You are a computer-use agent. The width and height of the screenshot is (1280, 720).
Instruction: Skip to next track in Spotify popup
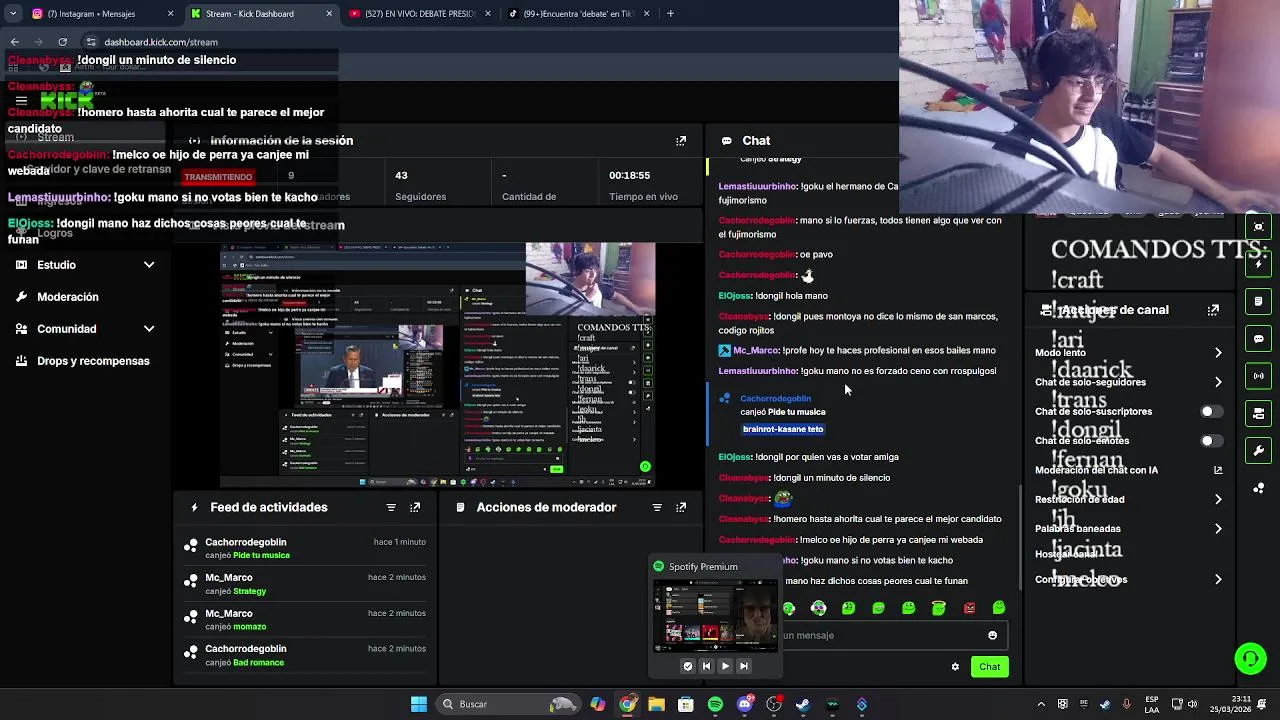(x=743, y=666)
